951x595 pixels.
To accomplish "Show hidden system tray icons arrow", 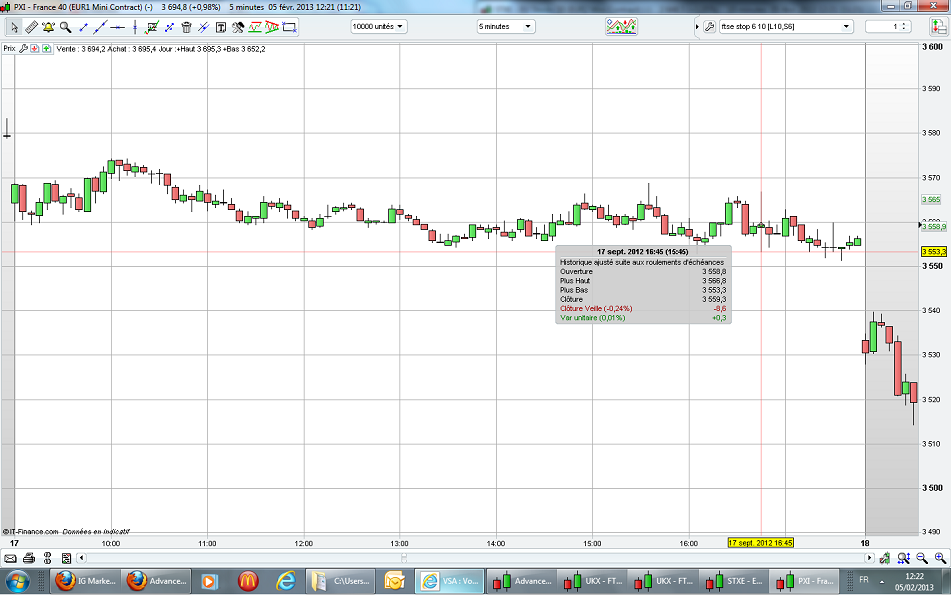I will coord(882,582).
